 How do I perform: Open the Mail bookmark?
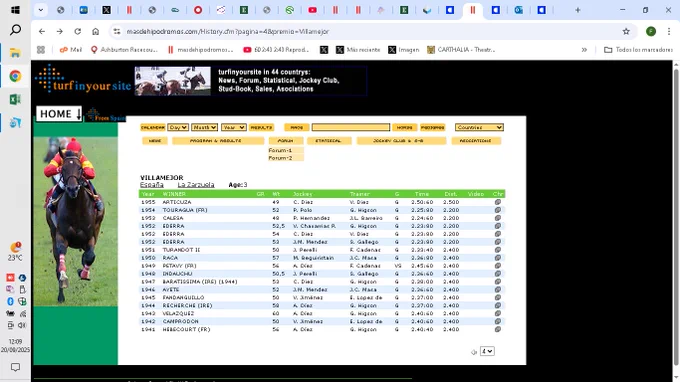tap(71, 50)
